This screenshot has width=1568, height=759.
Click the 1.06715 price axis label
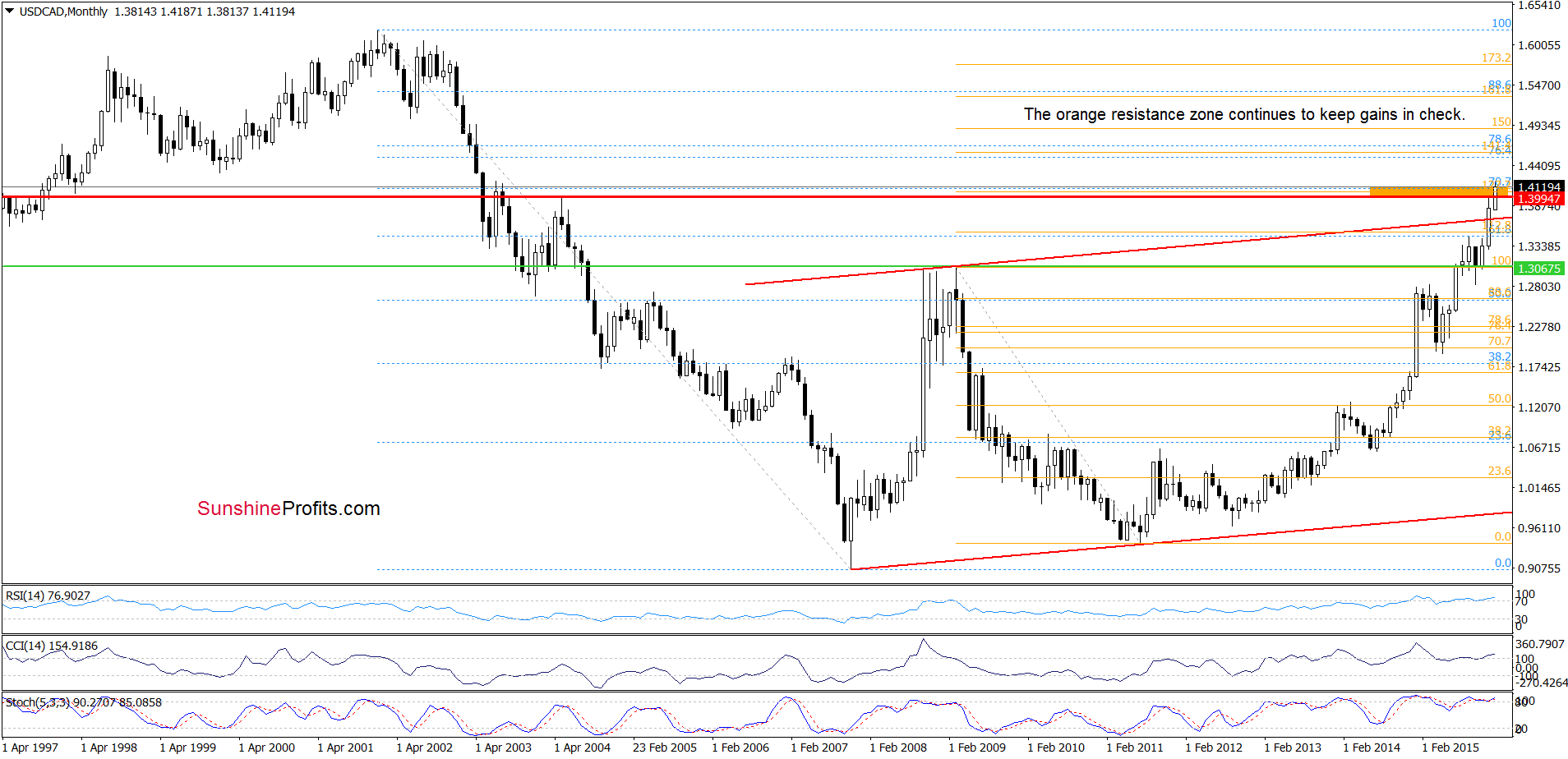[1538, 448]
